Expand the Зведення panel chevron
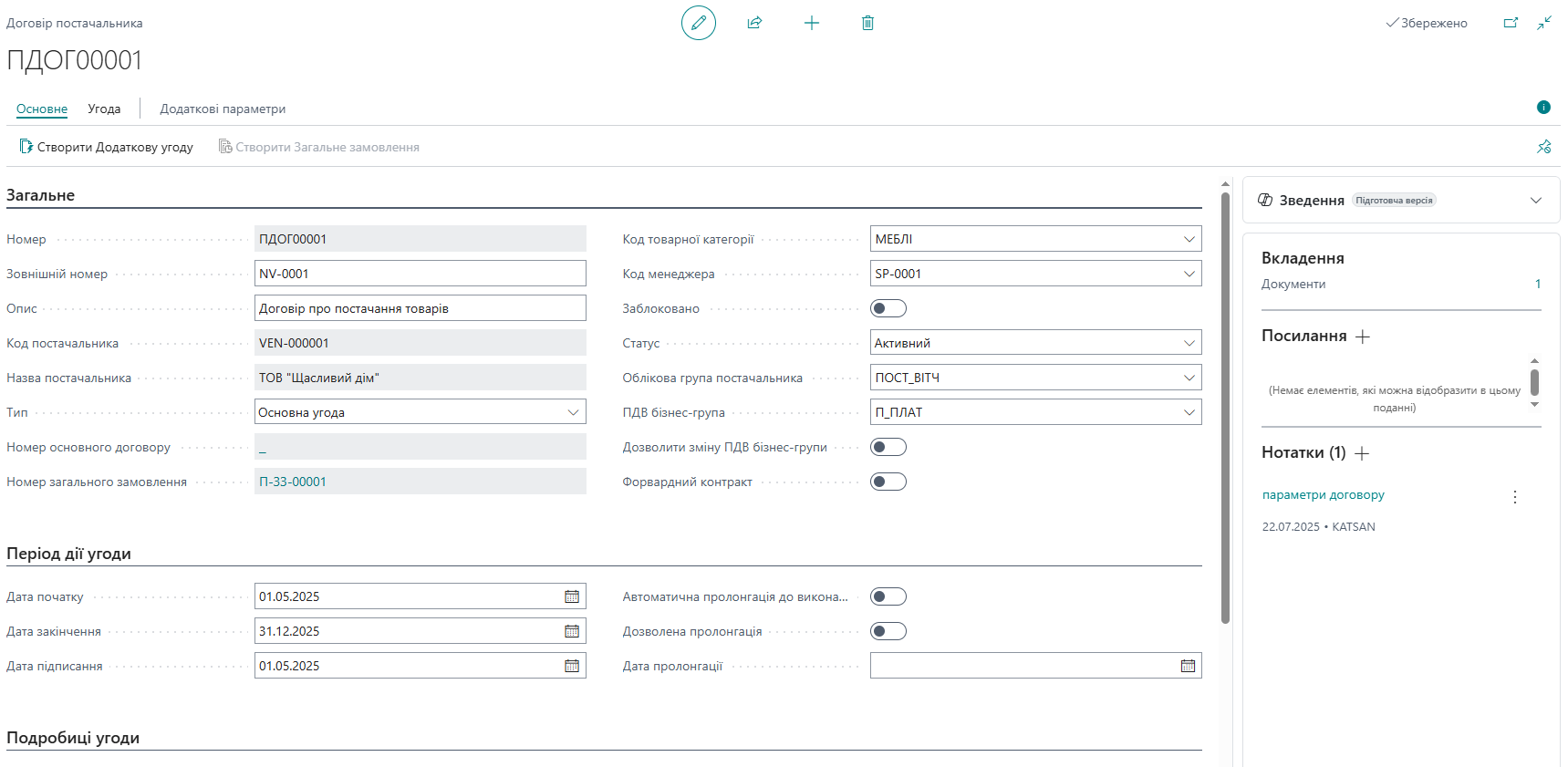The height and width of the screenshot is (767, 1568). 1536,201
